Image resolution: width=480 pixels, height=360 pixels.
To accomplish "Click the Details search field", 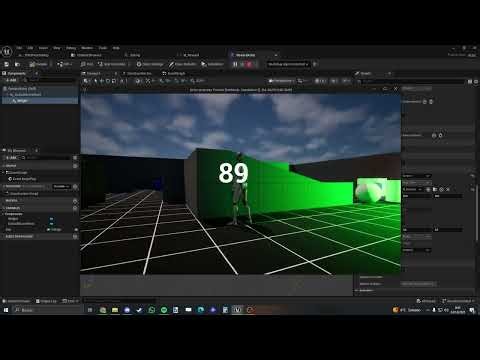I will point(412,81).
